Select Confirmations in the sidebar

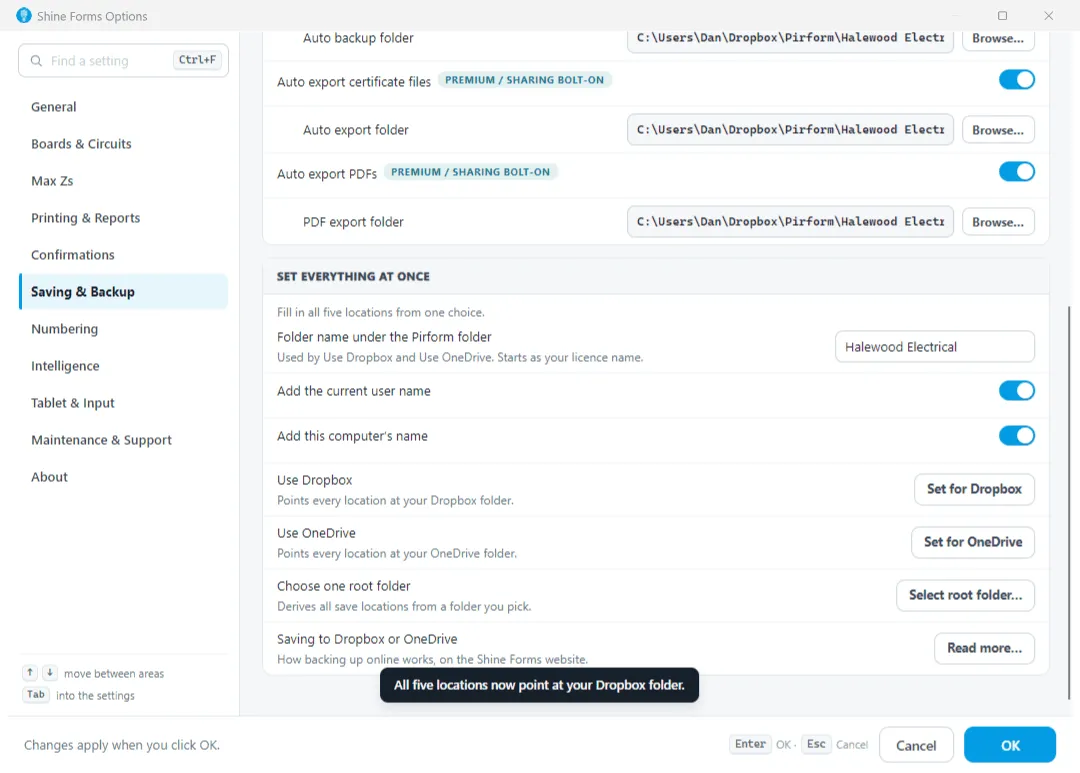[x=123, y=255]
